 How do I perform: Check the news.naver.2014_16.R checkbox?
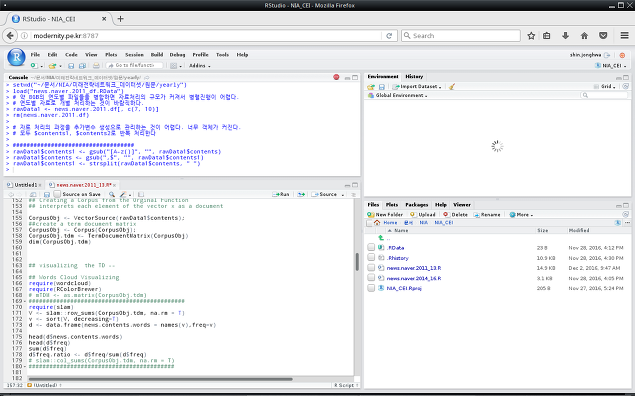[x=371, y=278]
